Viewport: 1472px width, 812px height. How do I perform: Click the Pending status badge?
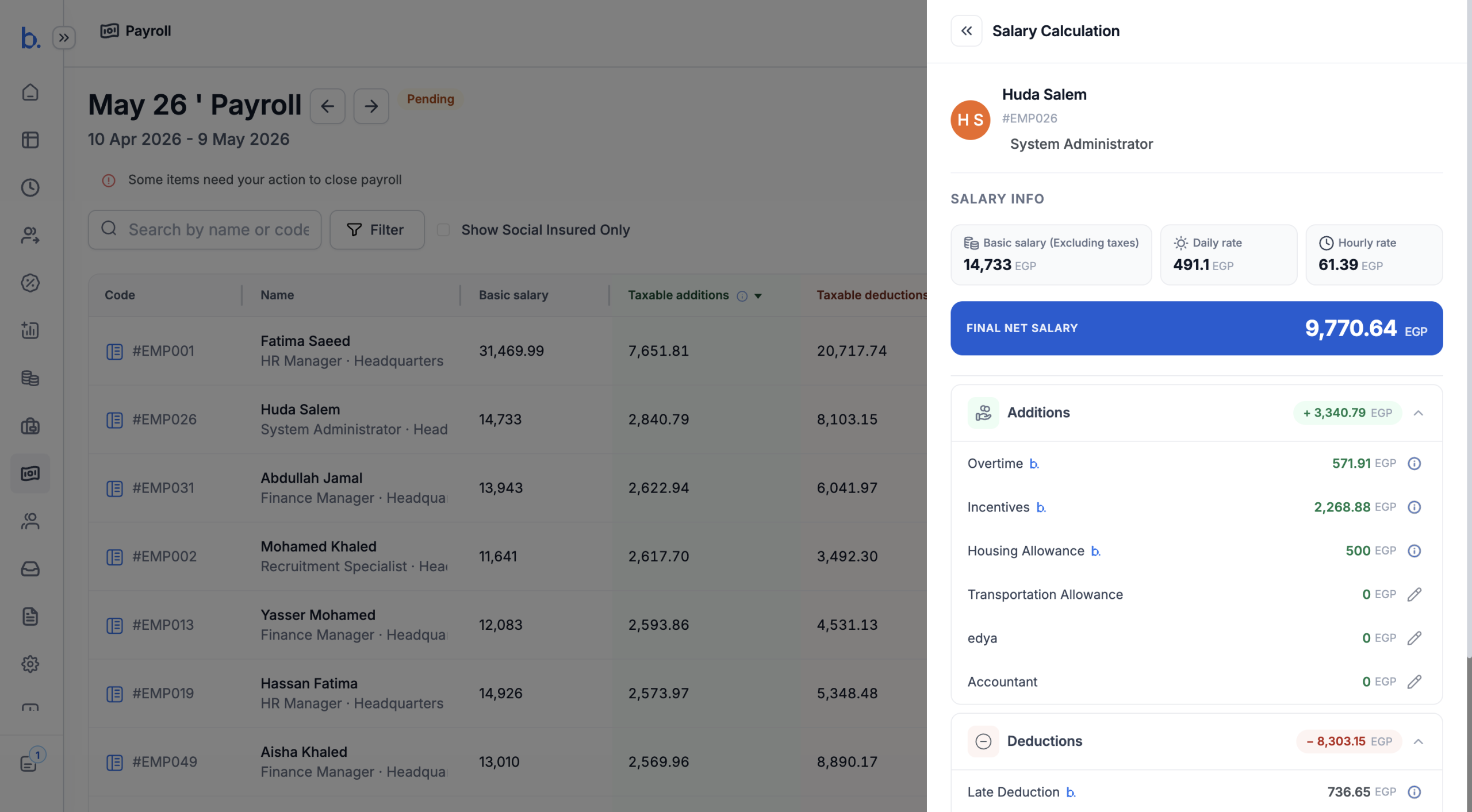pyautogui.click(x=431, y=99)
